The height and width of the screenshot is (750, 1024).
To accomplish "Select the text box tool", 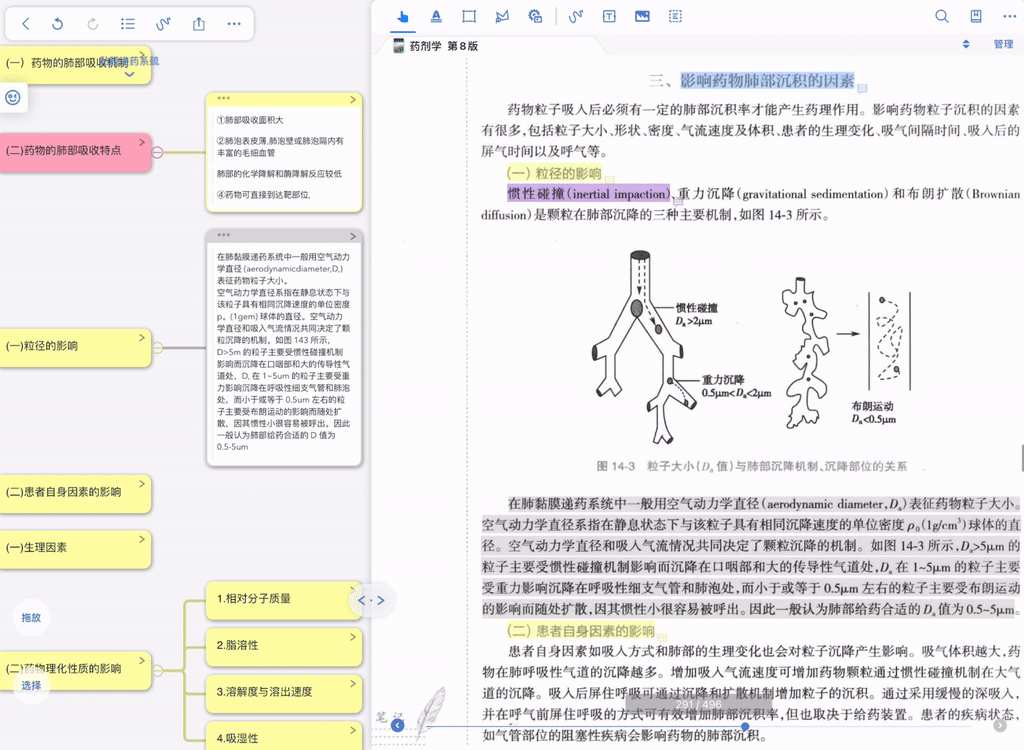I will pos(609,16).
